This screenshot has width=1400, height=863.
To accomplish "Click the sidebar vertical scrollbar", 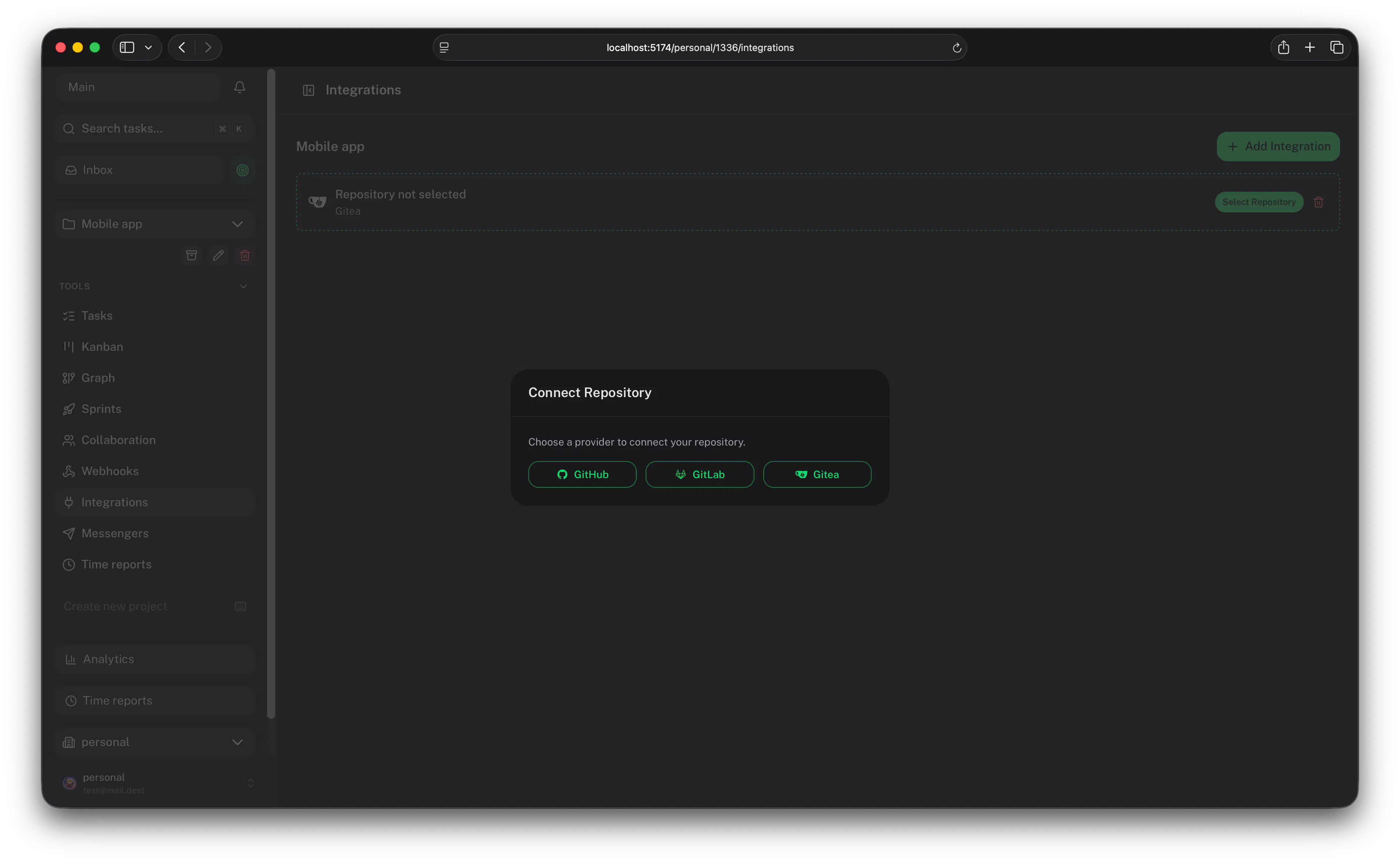I will click(271, 394).
